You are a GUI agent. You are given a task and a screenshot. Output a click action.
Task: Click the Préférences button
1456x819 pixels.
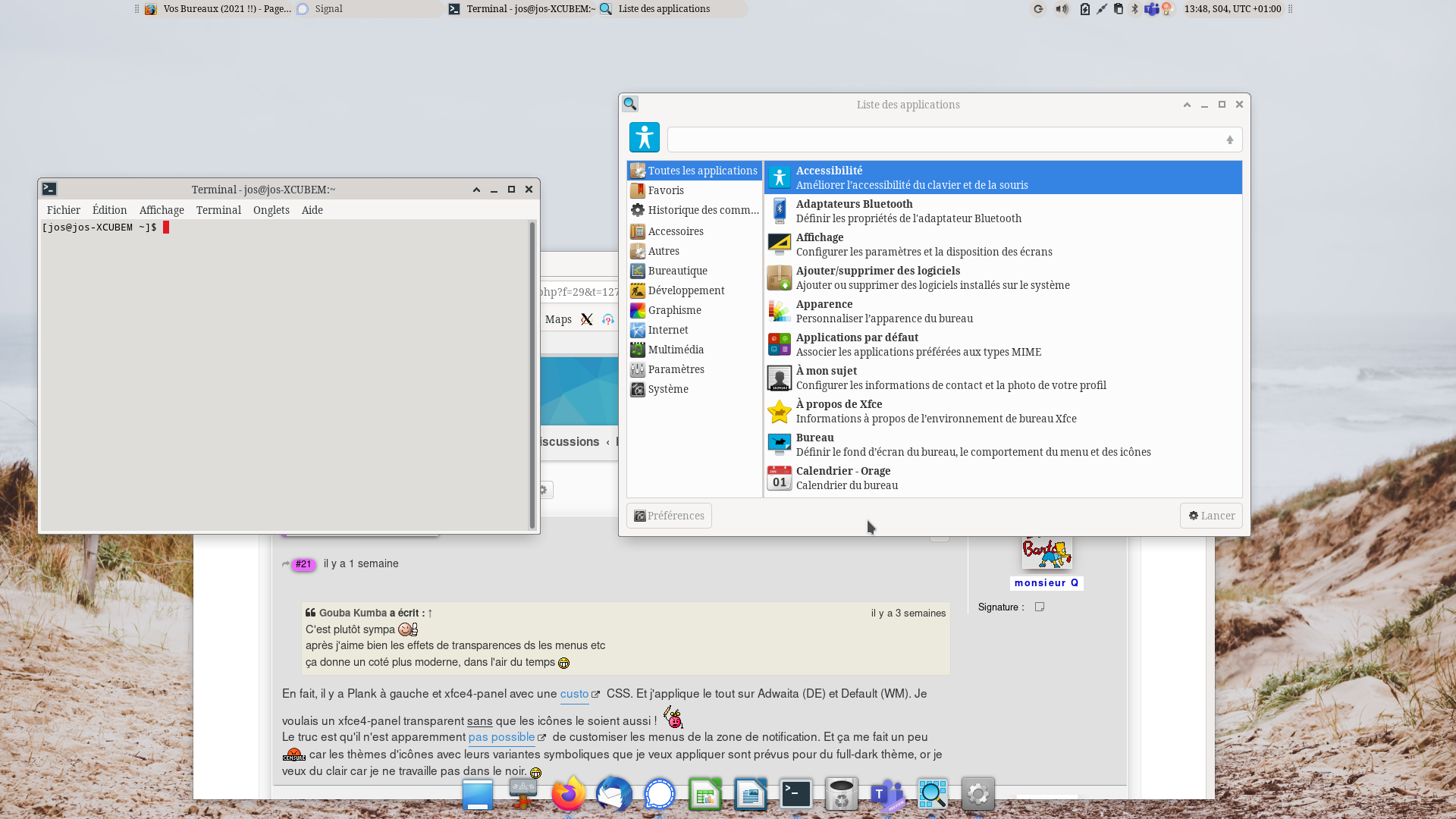point(669,516)
